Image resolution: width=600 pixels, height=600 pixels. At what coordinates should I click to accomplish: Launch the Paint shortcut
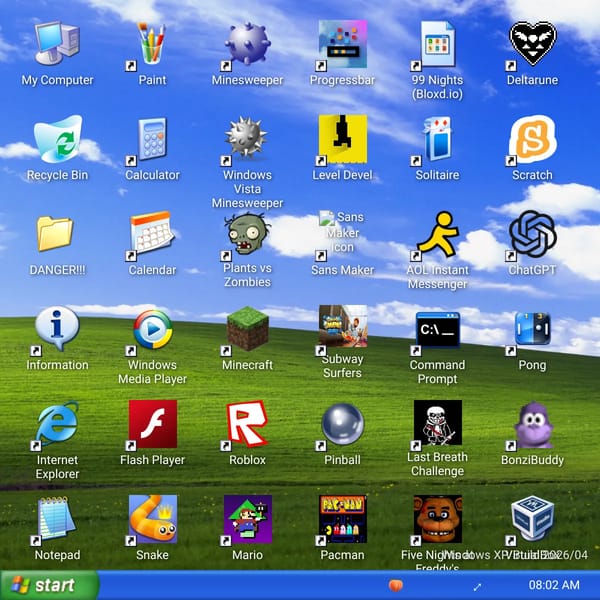click(x=152, y=44)
